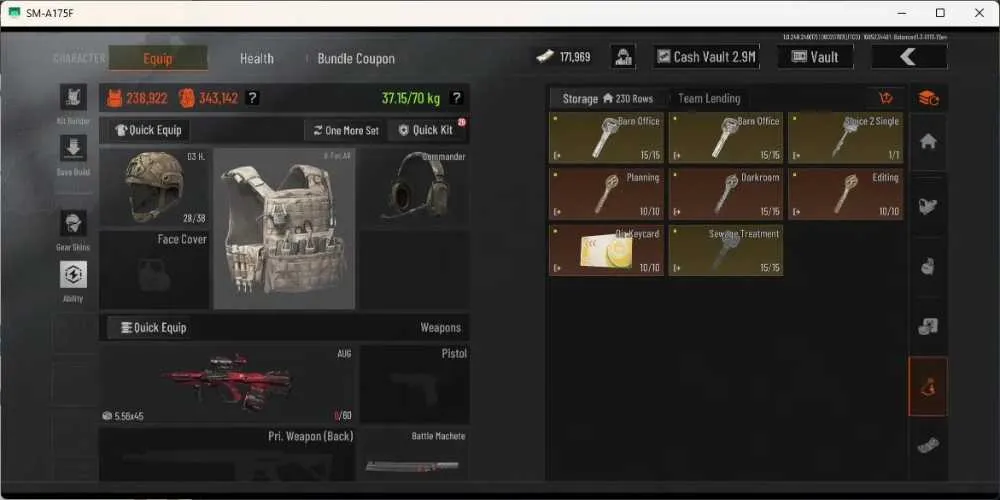Click Quick Equip button with shirt icon
The width and height of the screenshot is (1000, 500).
coord(149,130)
